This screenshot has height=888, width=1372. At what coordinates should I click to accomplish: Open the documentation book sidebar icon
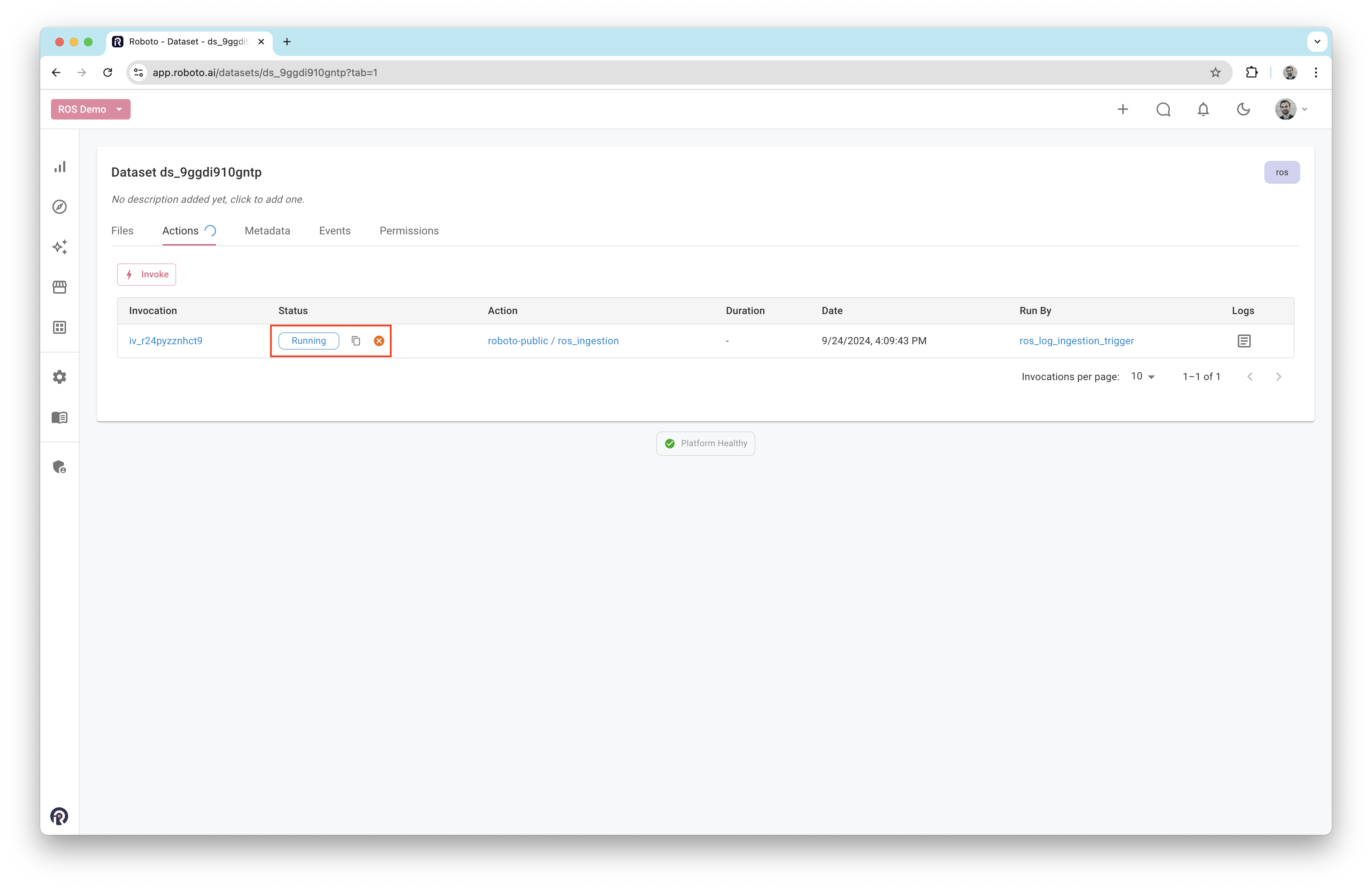tap(60, 417)
